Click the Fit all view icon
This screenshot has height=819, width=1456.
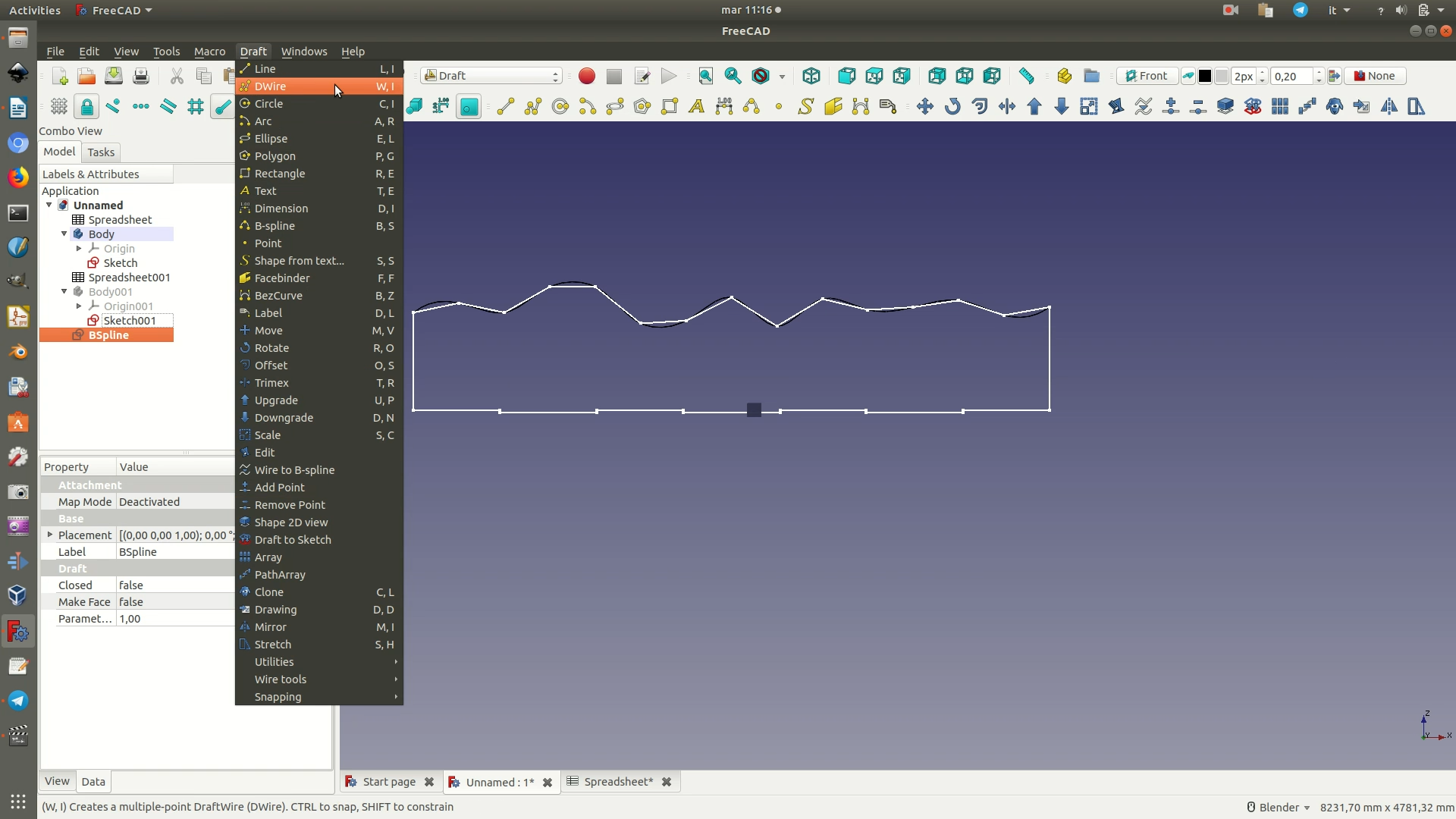706,76
